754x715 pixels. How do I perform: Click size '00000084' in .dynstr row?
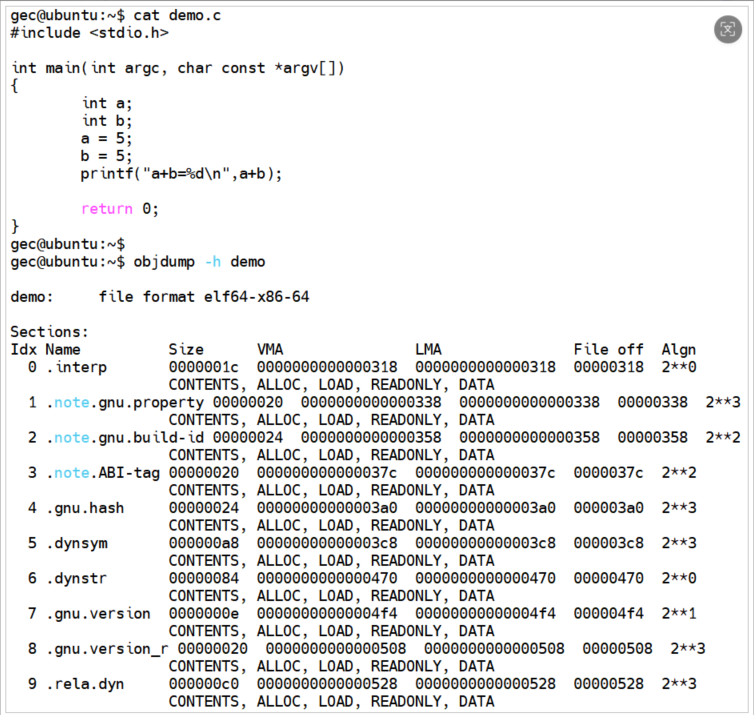(x=203, y=578)
